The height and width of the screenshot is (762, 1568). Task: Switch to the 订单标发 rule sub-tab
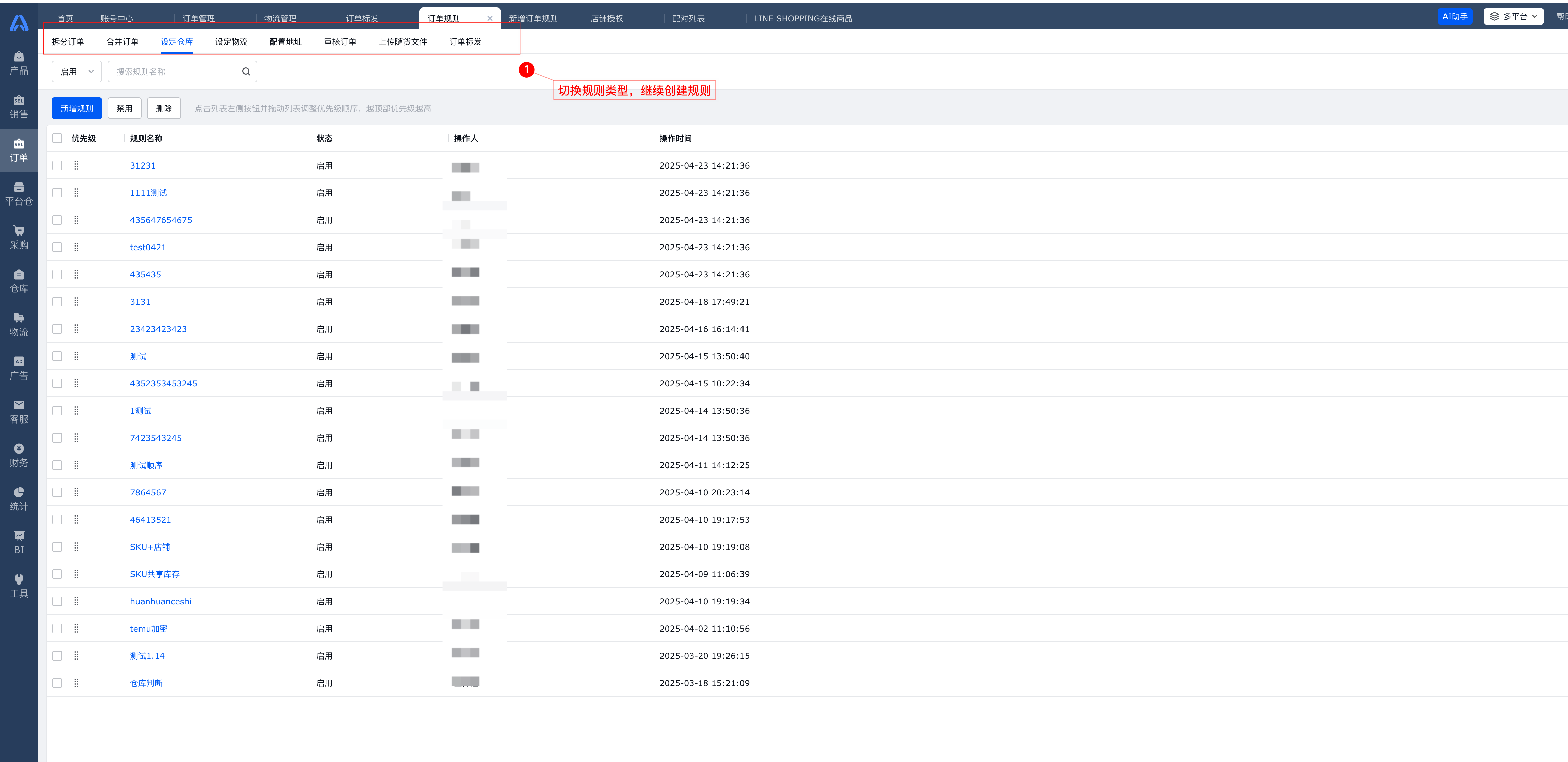465,42
